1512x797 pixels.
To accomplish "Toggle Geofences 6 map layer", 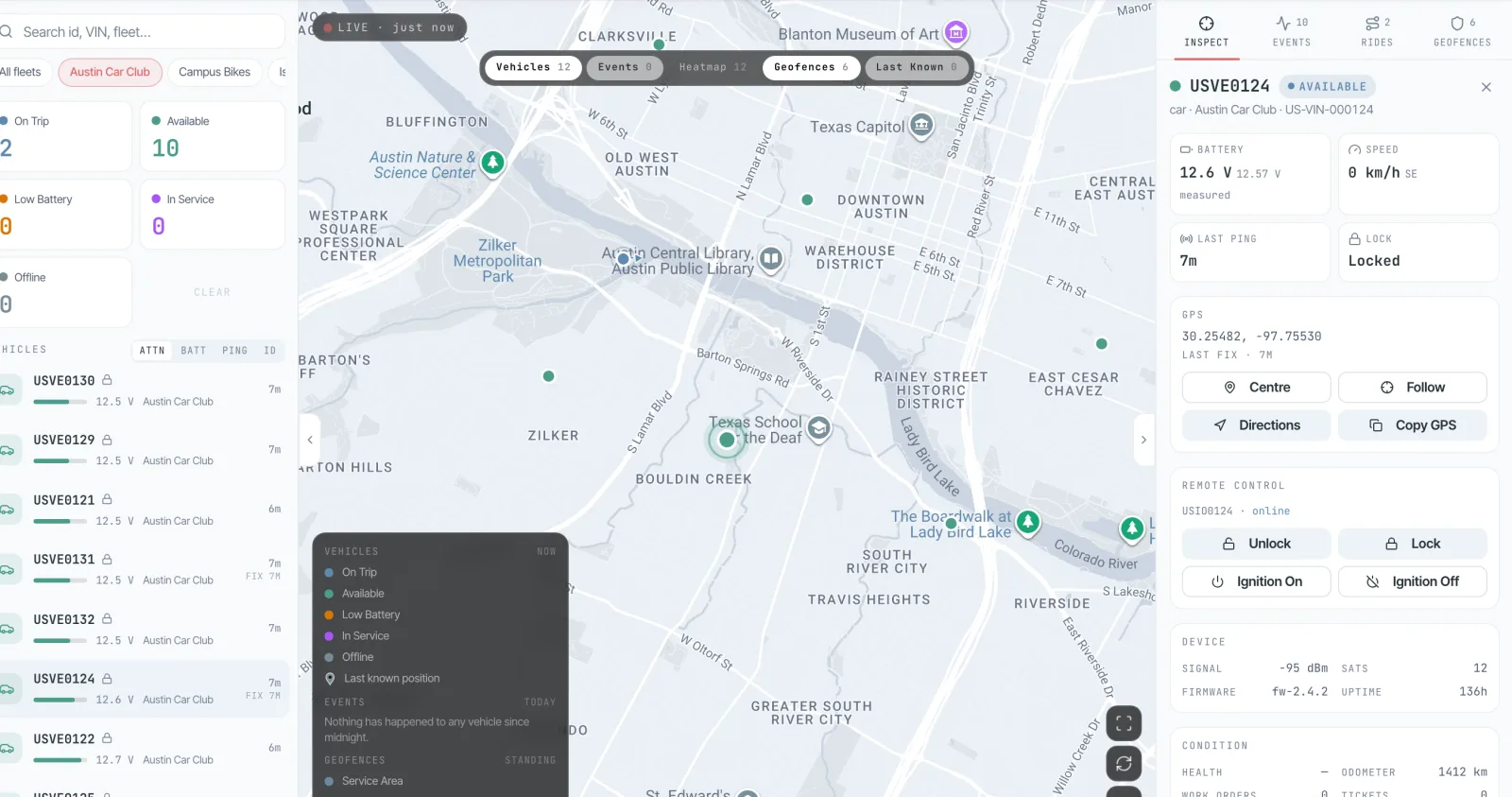I will 811,67.
